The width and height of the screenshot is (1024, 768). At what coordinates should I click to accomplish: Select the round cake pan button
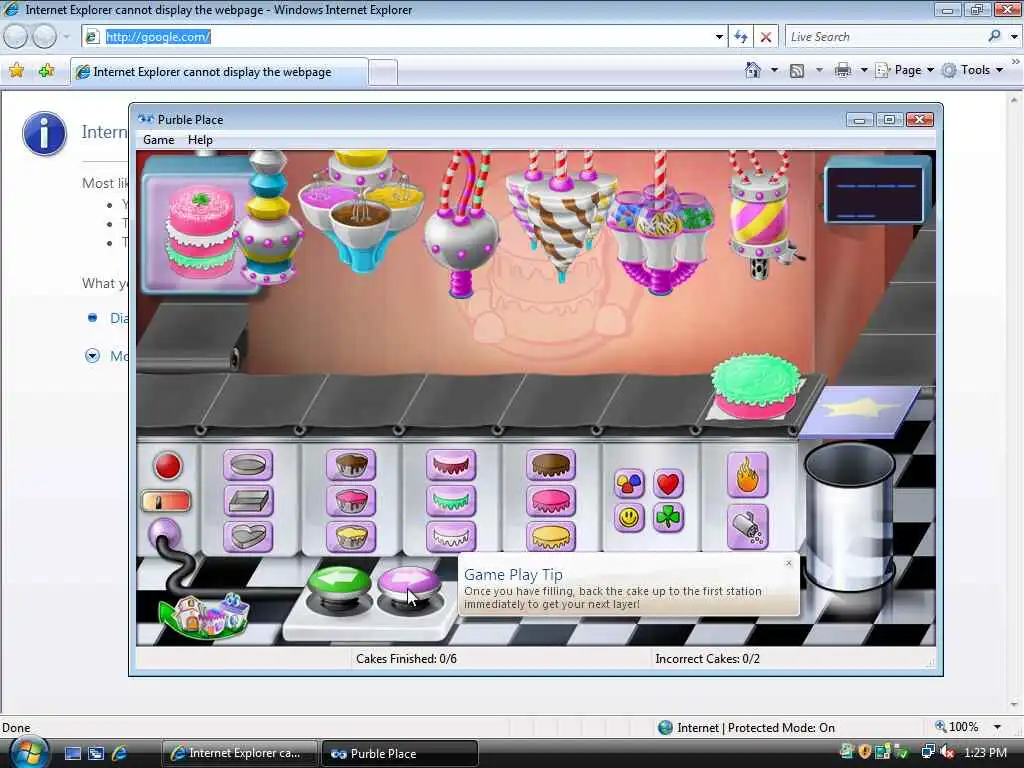point(248,465)
